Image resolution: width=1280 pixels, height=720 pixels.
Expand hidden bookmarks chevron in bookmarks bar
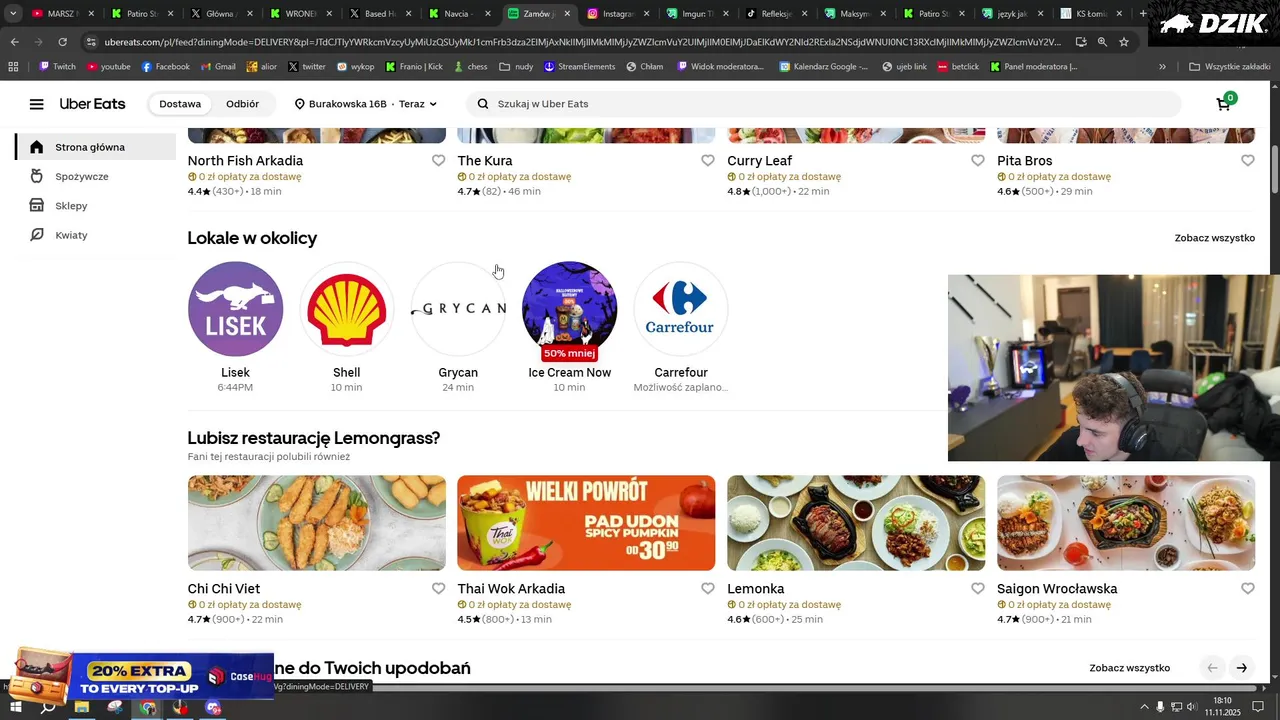click(1162, 67)
